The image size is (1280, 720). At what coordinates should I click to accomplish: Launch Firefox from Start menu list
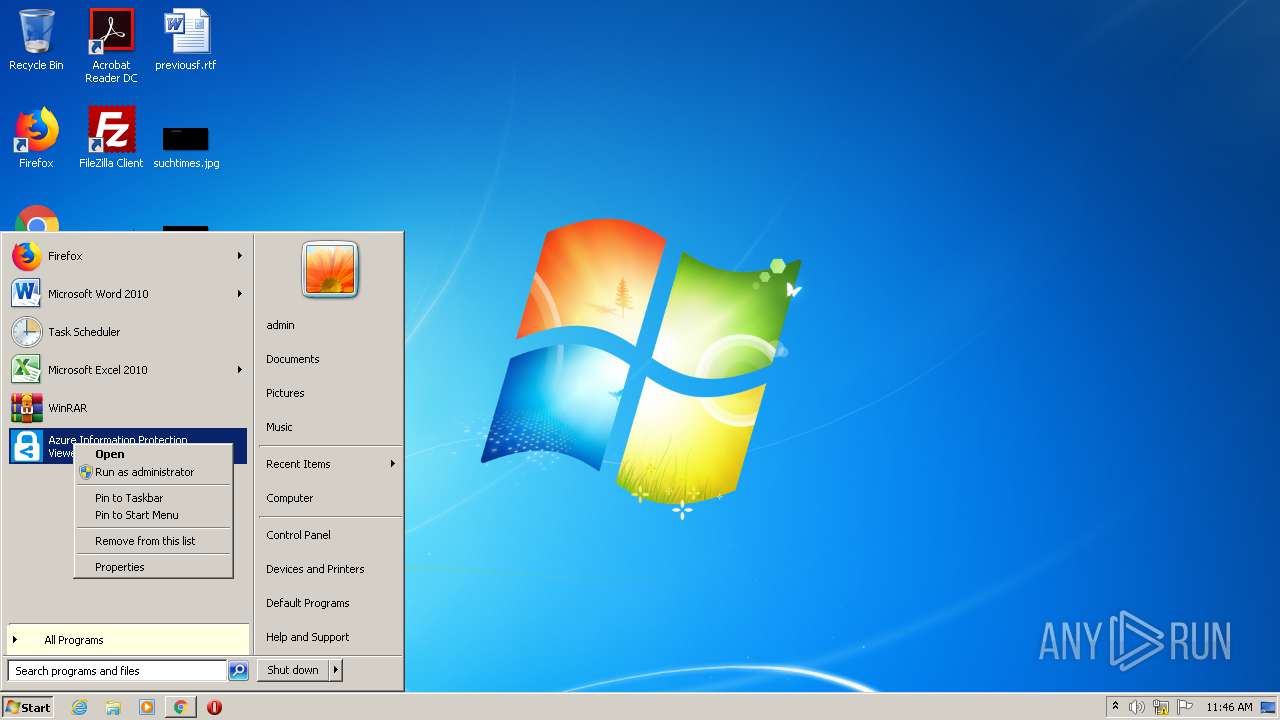pos(128,256)
